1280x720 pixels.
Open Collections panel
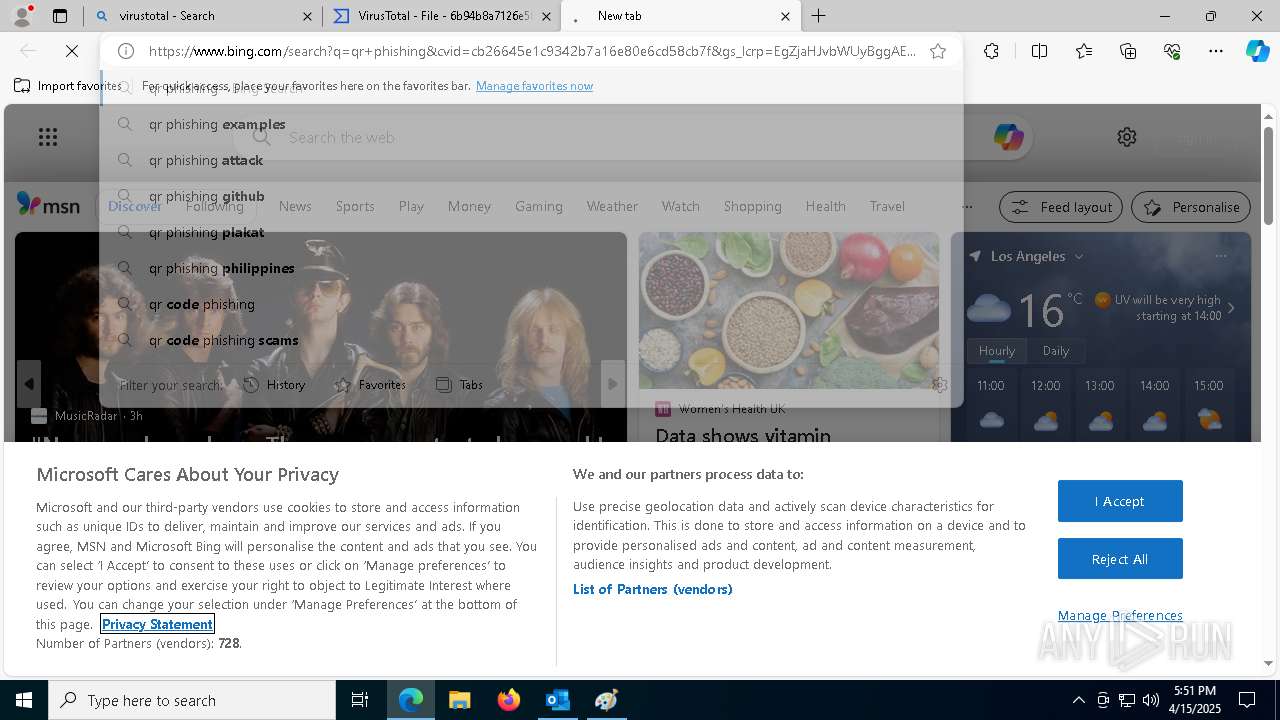(x=1128, y=51)
